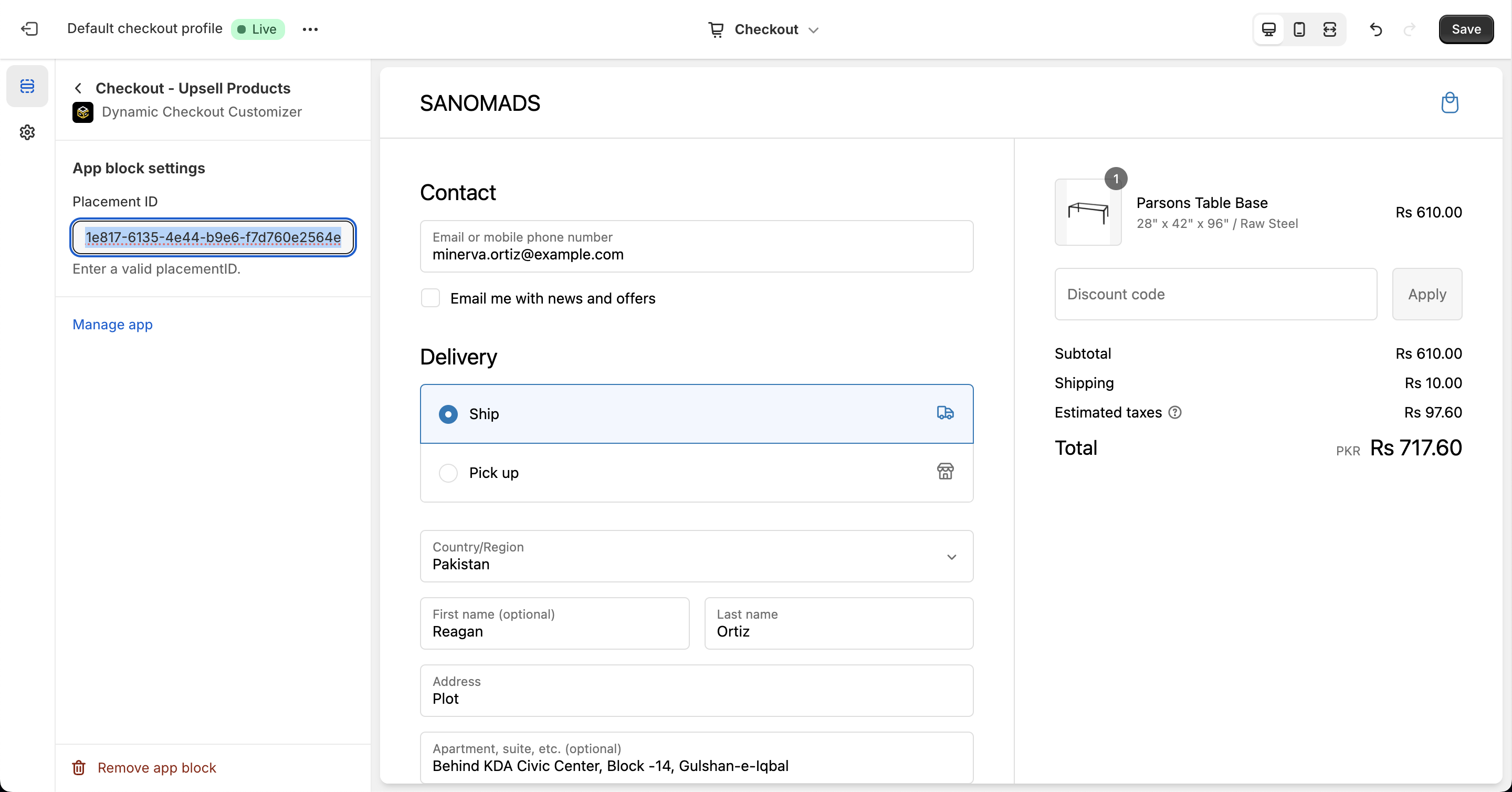
Task: Click the store icon in Pick up option
Action: click(945, 472)
